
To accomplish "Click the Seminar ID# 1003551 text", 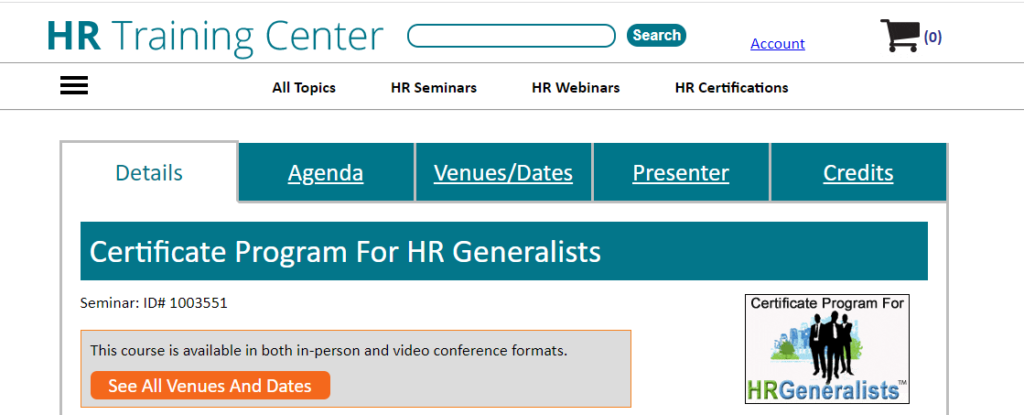I will coord(153,303).
